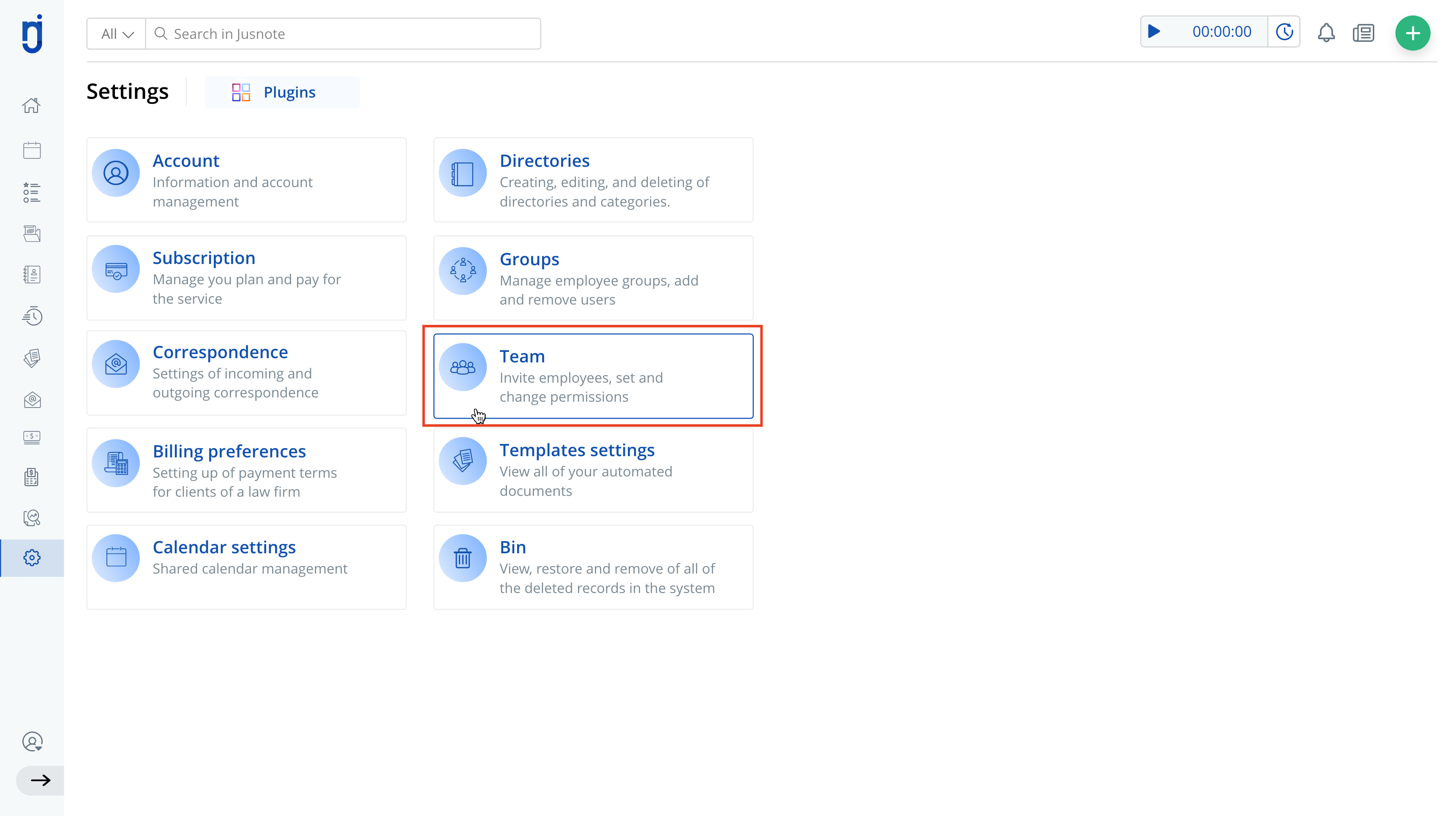Click the Bin trash can icon

point(463,558)
